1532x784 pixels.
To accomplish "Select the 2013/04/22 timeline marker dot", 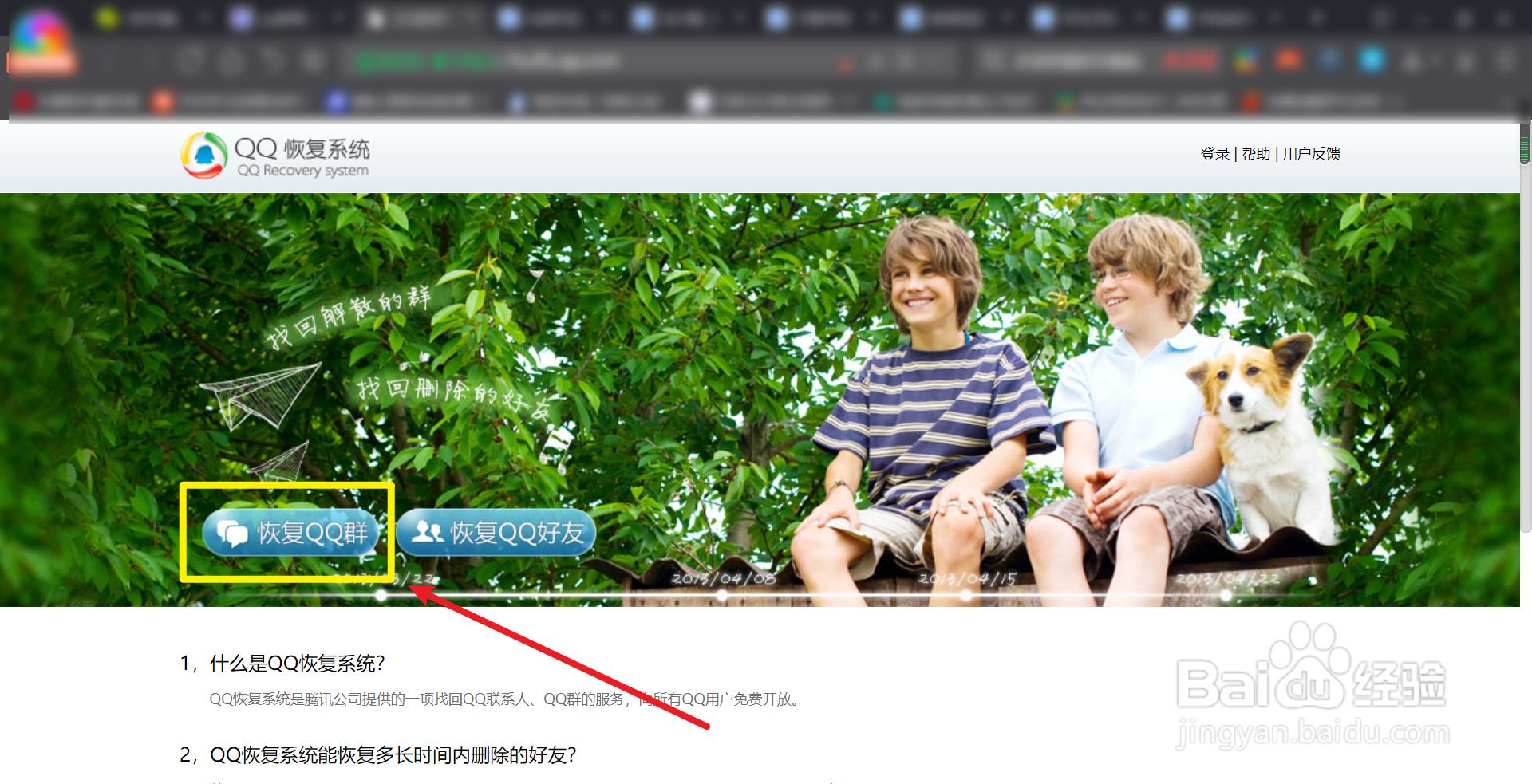I will point(1226,595).
